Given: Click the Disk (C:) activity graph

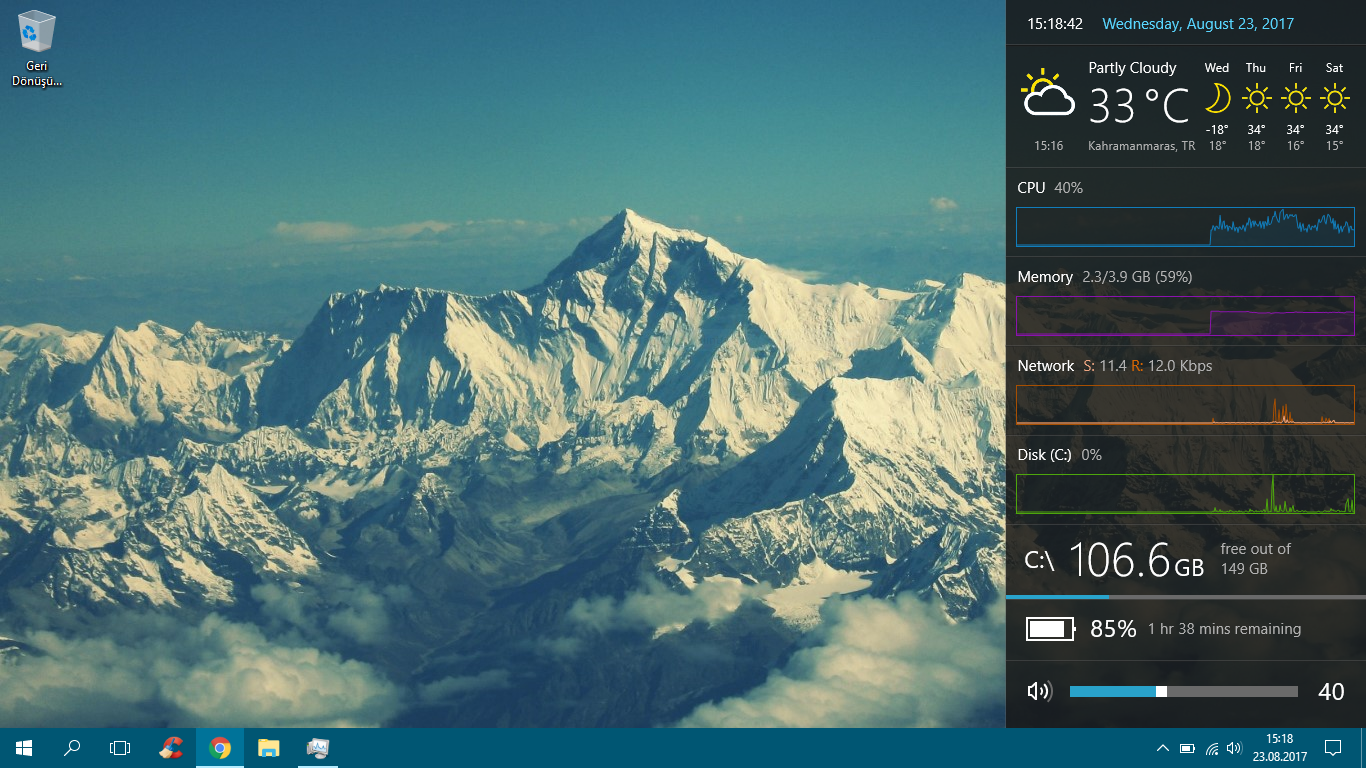Looking at the screenshot, I should click(1185, 494).
